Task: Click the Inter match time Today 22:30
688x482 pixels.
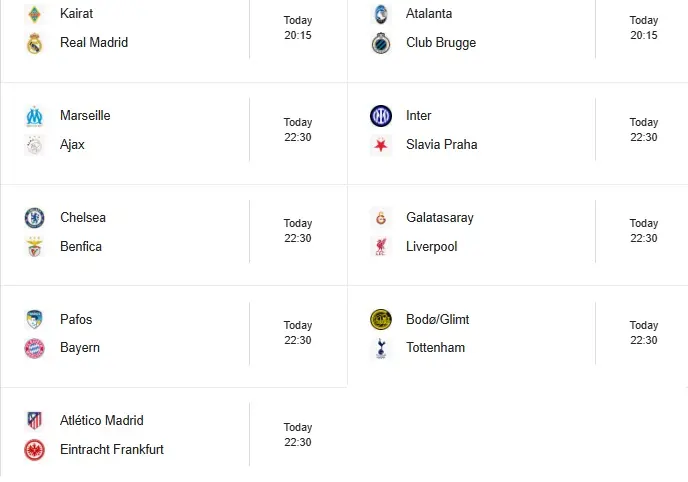Action: pos(644,130)
